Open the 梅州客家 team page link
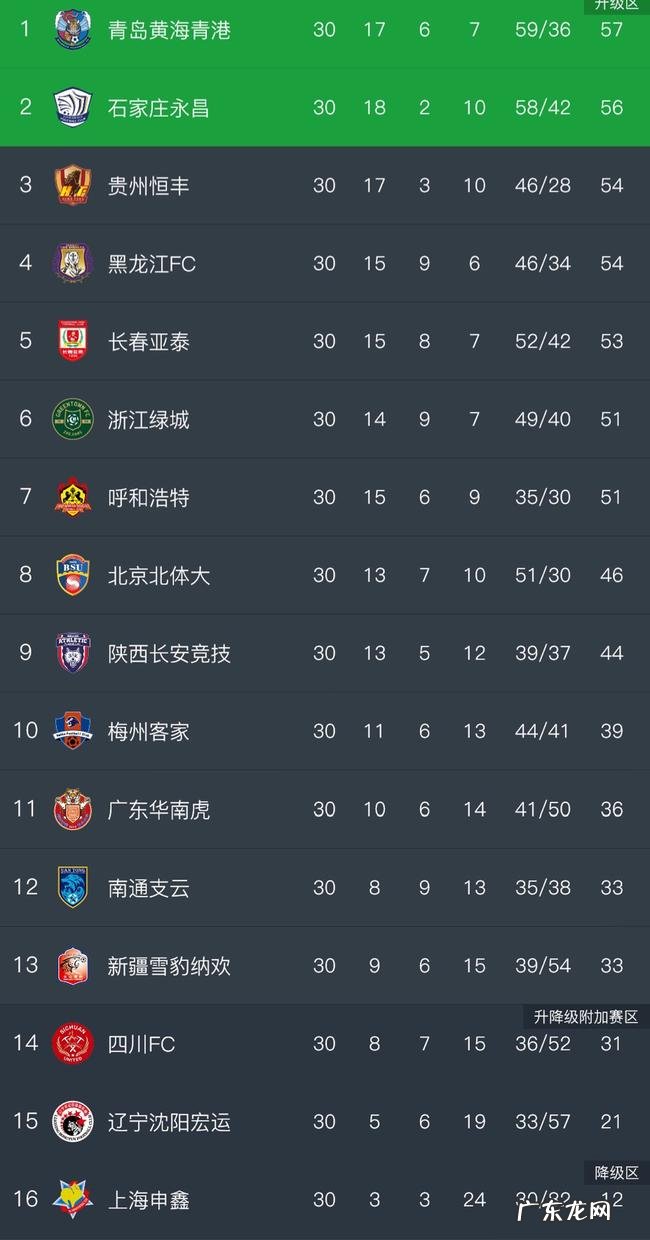 pyautogui.click(x=147, y=731)
